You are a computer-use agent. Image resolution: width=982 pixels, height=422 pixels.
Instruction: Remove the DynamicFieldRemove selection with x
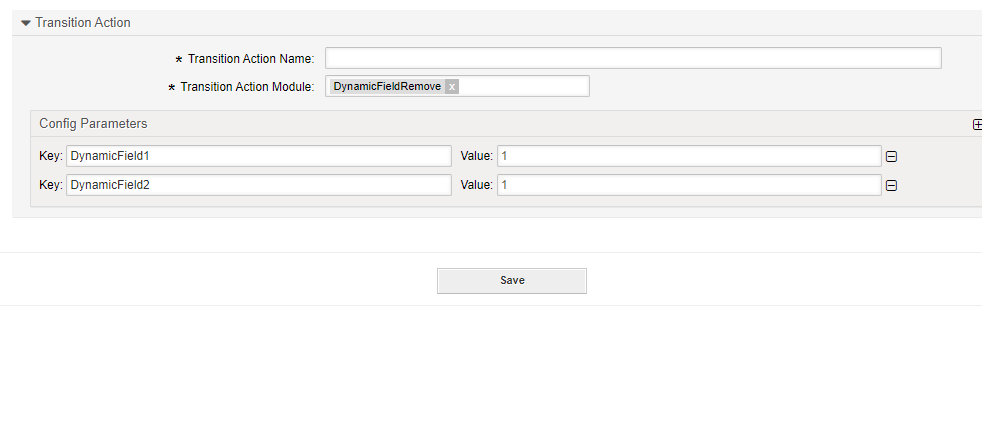point(452,87)
